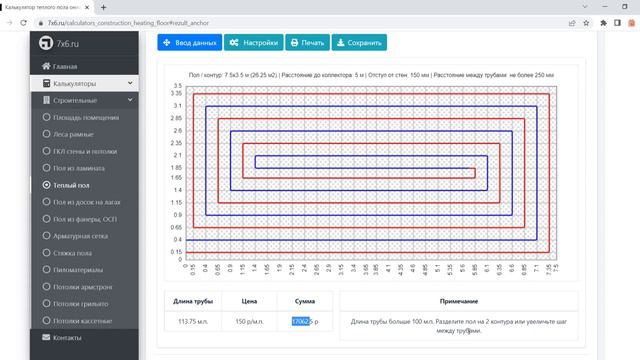Open a new browser tab
This screenshot has width=640, height=360.
[103, 7]
